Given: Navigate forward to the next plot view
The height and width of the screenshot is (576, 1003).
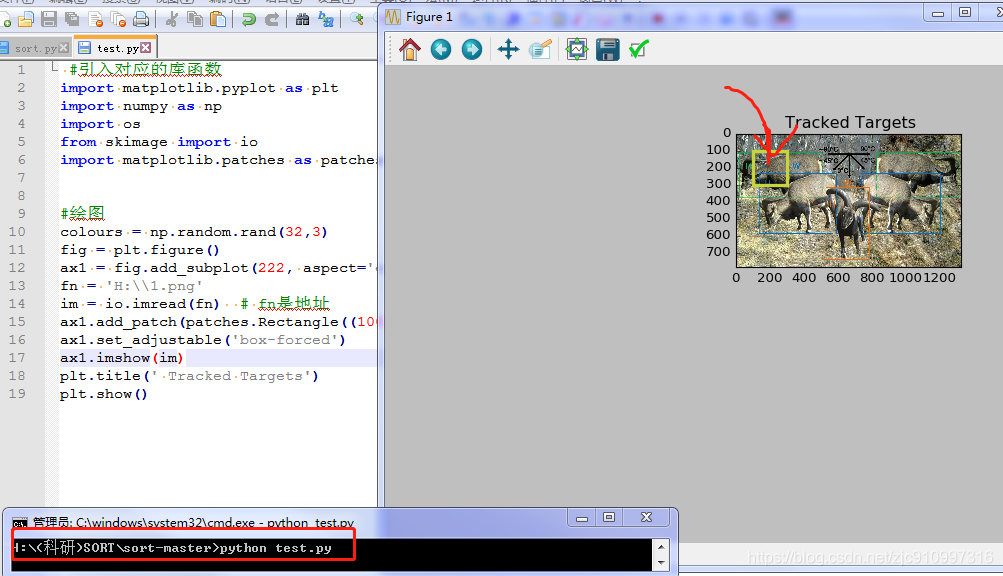Looking at the screenshot, I should click(x=471, y=48).
